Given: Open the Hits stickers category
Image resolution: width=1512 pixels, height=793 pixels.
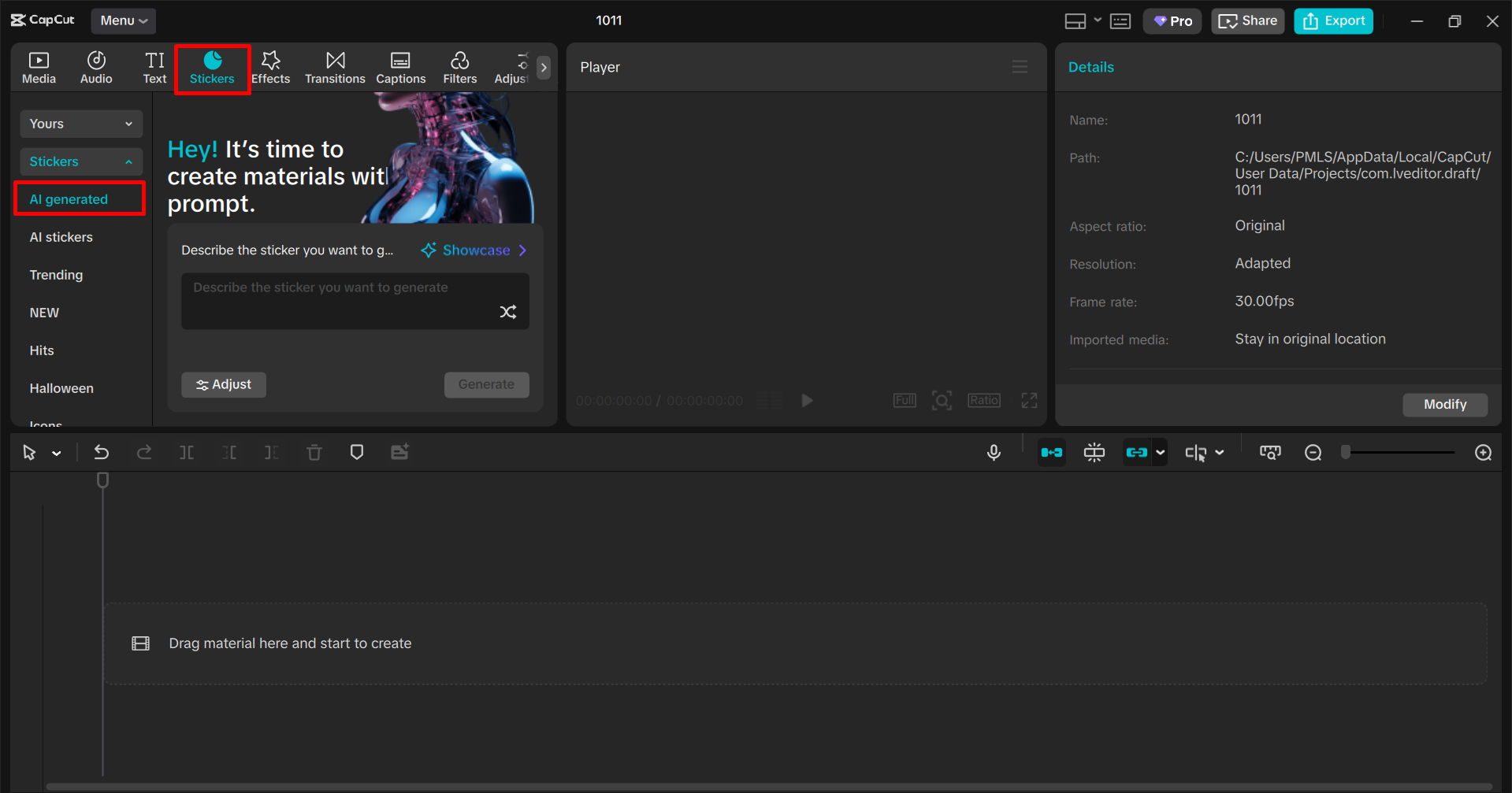Looking at the screenshot, I should point(42,350).
